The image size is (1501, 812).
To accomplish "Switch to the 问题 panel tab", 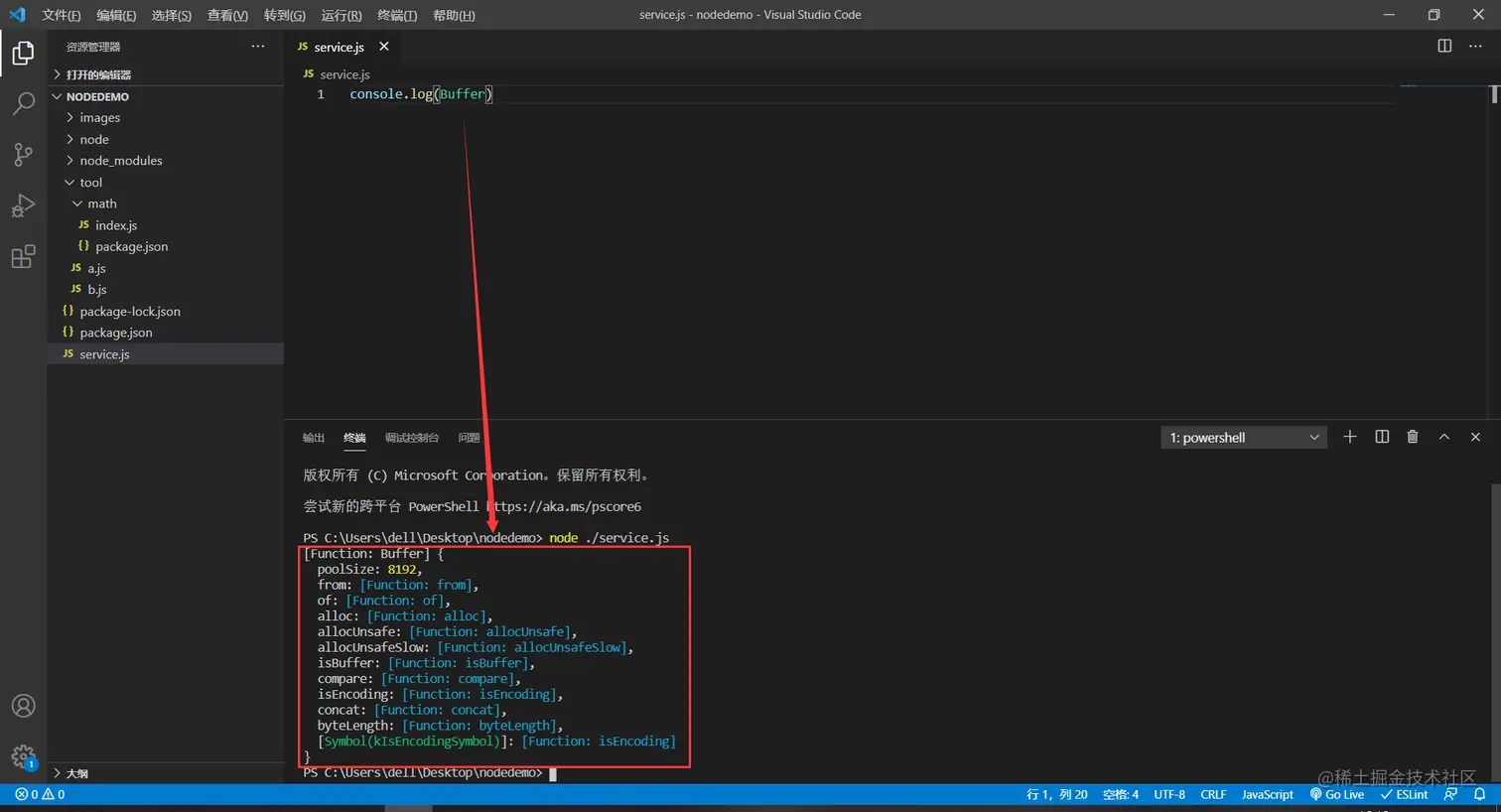I will [469, 438].
